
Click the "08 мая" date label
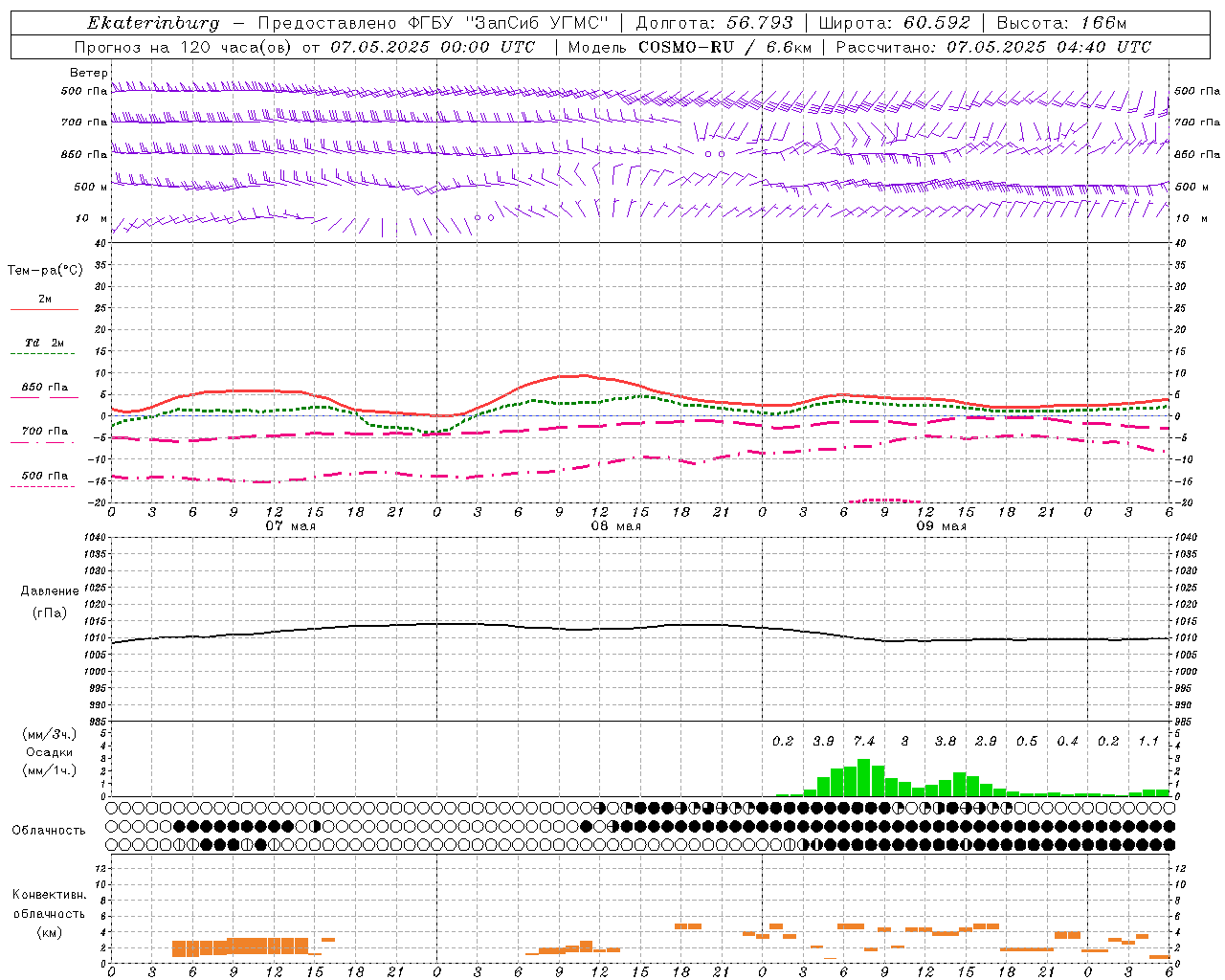pos(616,526)
